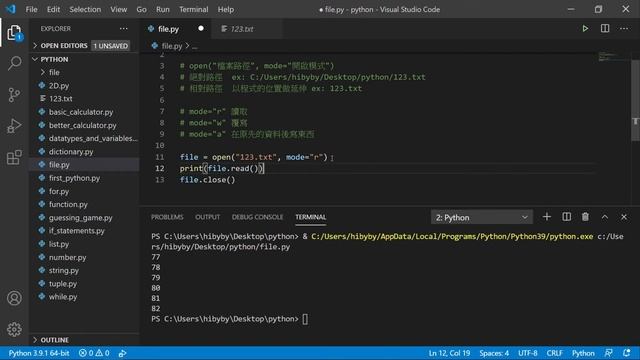Open the Explorer view in activity bar
The width and height of the screenshot is (640, 360).
click(x=14, y=33)
